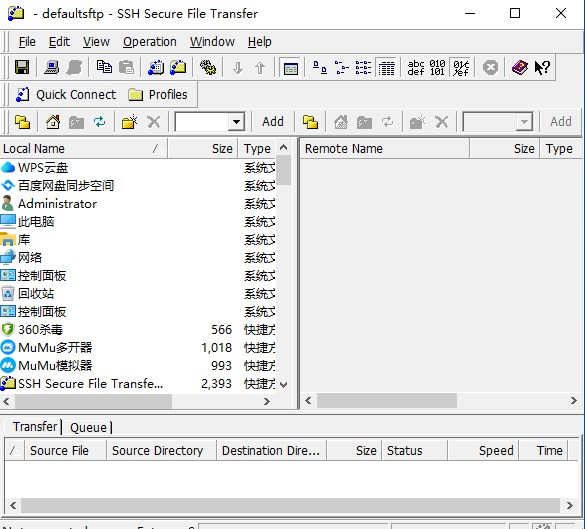Screen dimensions: 585x529
Task: Click remote pane New Folder icon
Action: pos(417,122)
